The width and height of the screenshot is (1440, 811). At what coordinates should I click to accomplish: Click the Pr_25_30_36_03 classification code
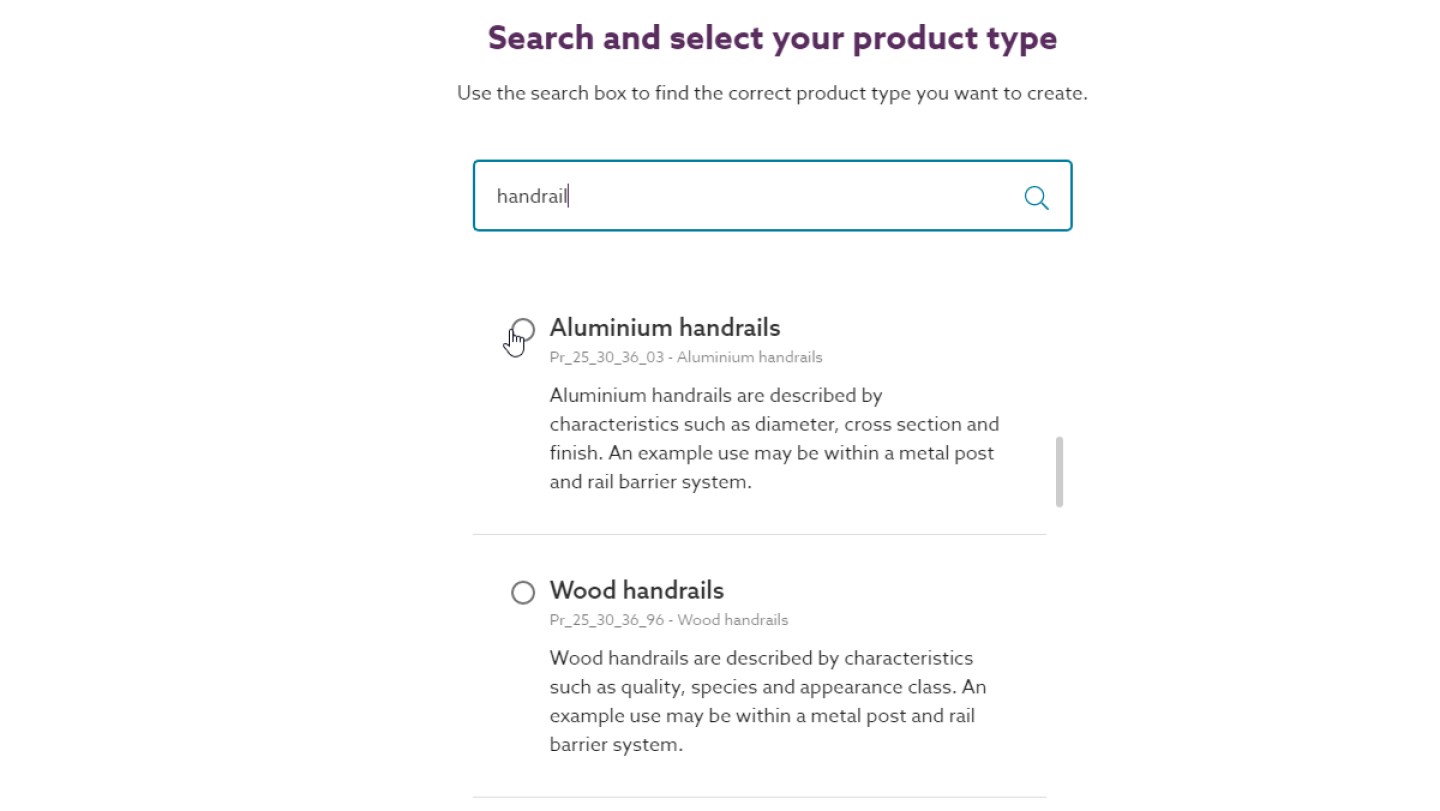[606, 357]
